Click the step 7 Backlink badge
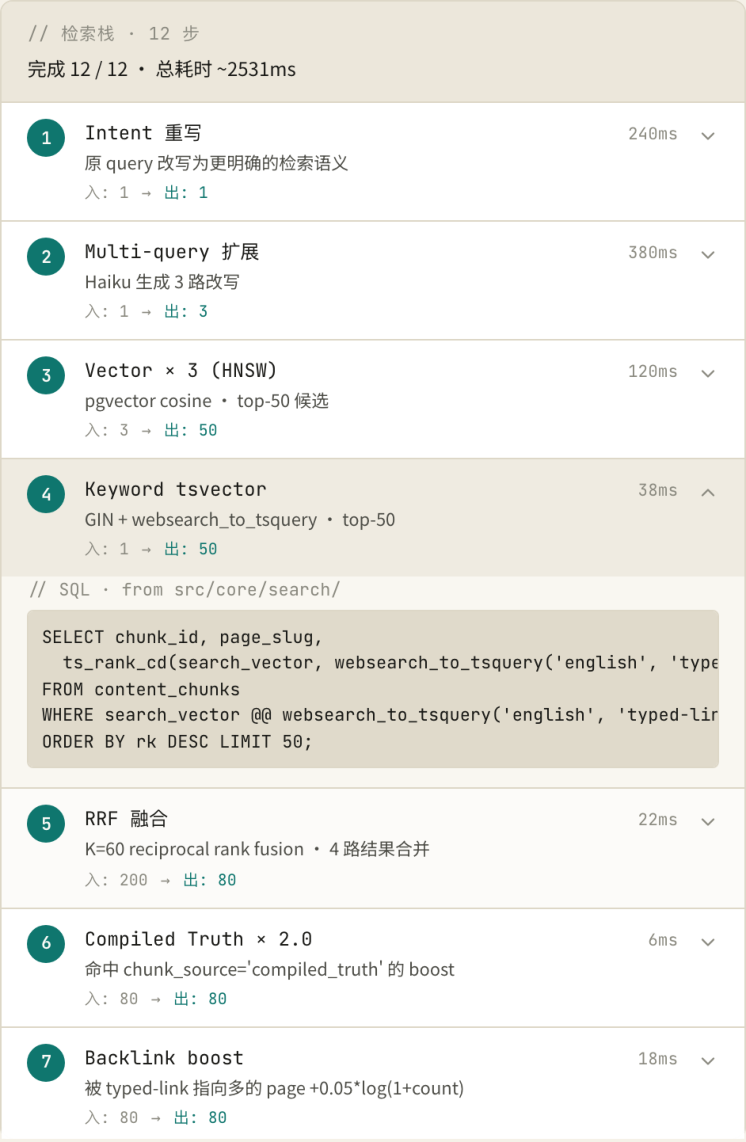The height and width of the screenshot is (1142, 746). point(46,1061)
